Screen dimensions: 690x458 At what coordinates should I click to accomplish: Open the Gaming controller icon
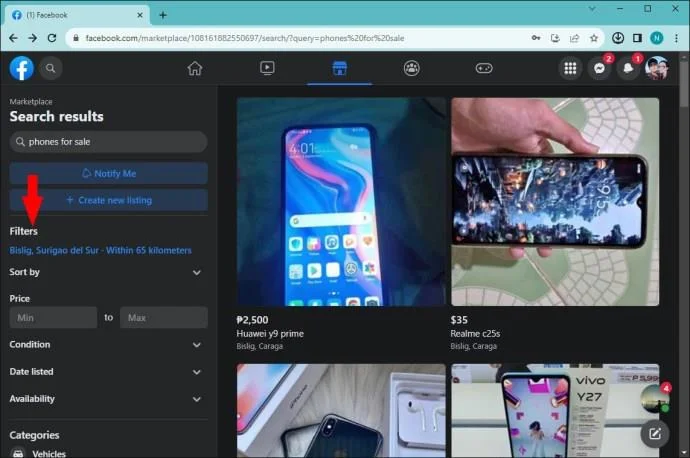click(x=484, y=68)
